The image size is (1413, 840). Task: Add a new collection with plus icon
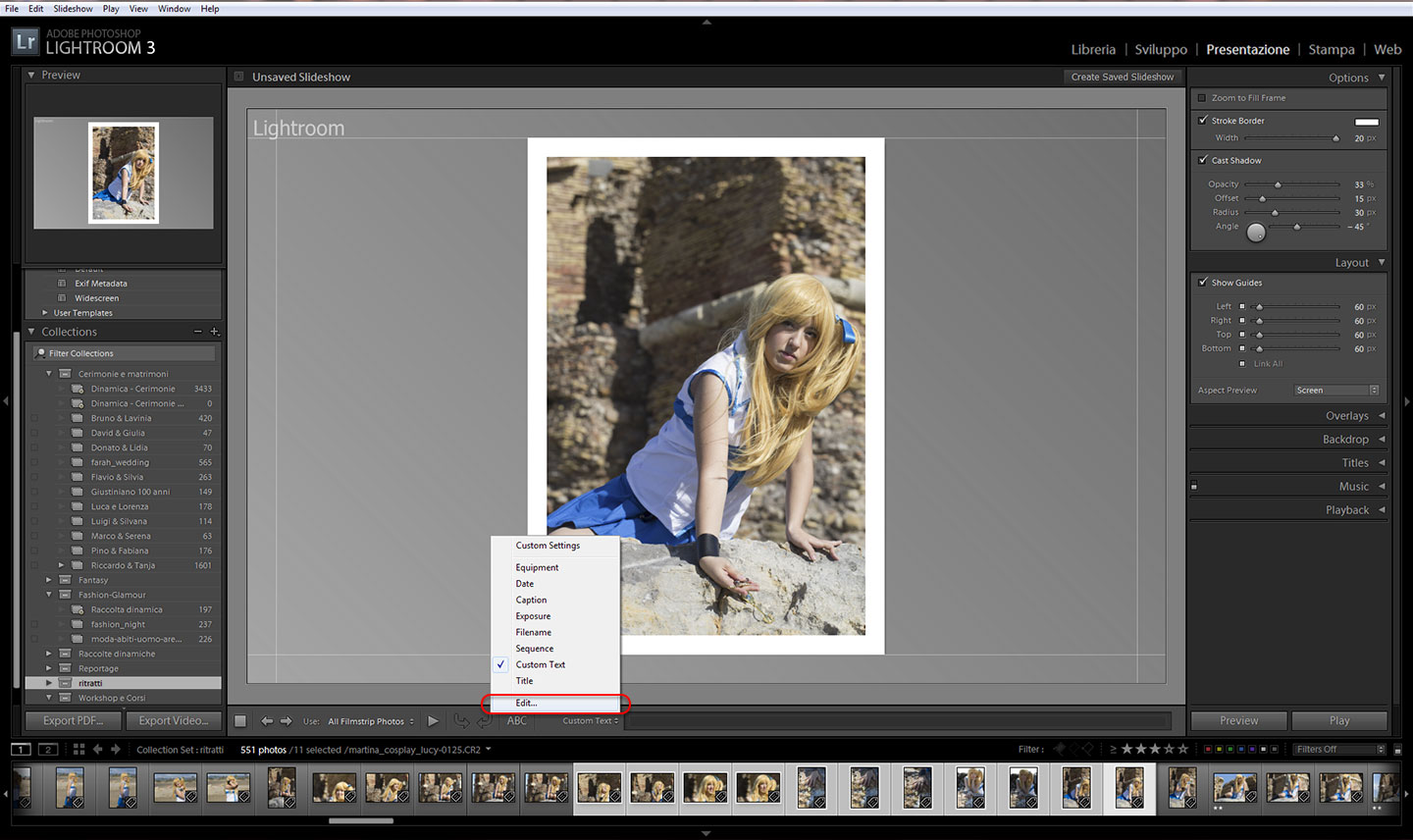(x=215, y=332)
